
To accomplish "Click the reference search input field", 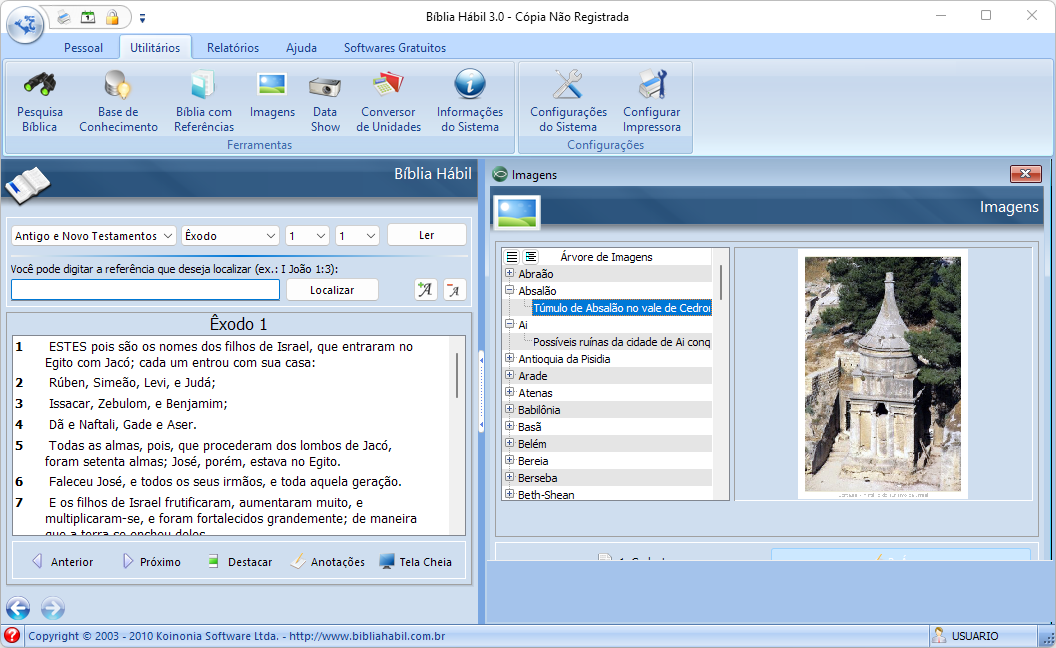I will (145, 290).
